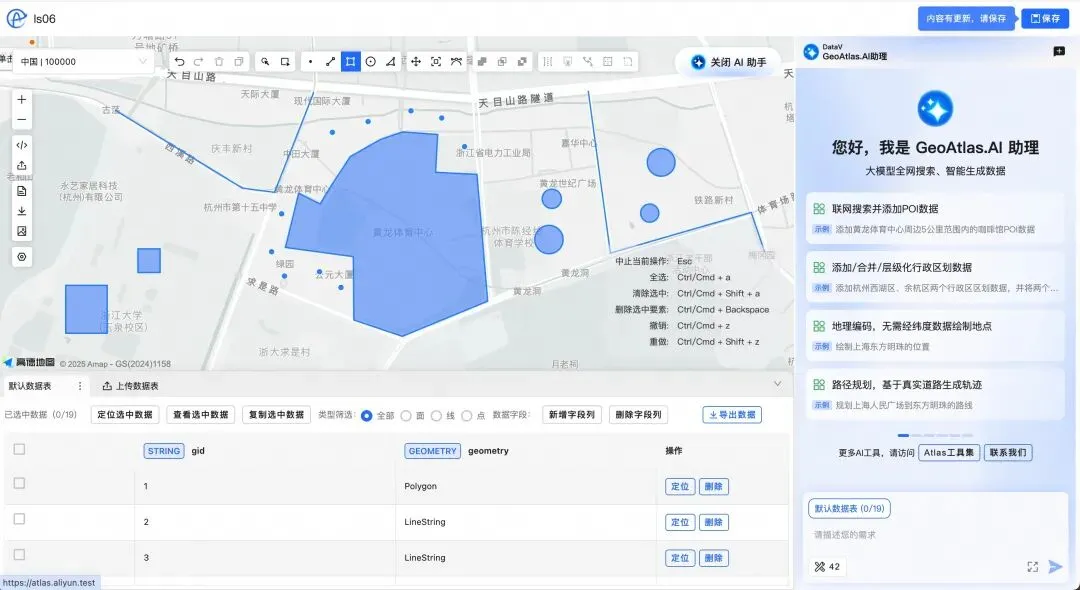Choose the angle polygon drawing tool

(391, 62)
